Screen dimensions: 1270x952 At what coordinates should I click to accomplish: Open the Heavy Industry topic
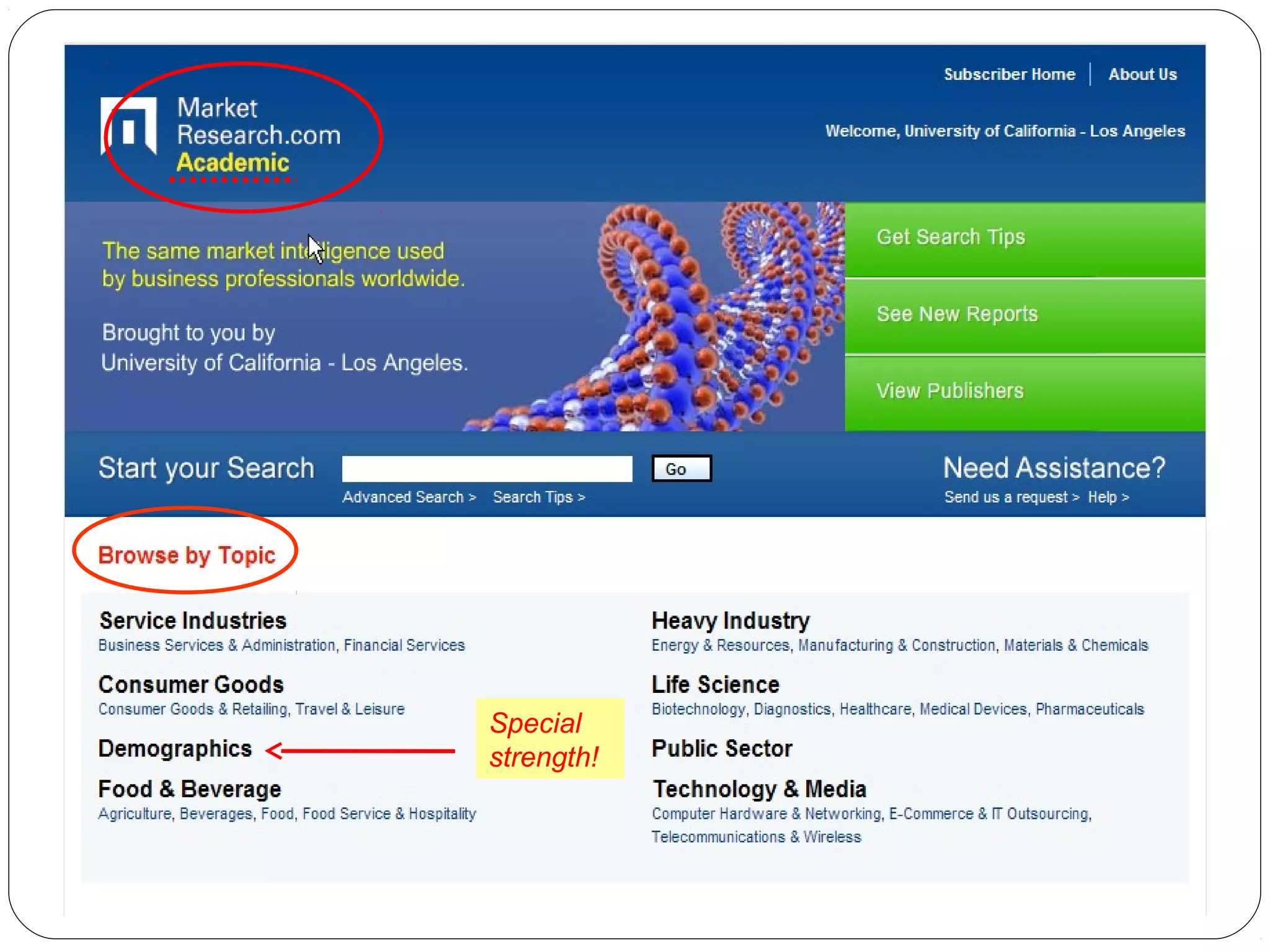tap(730, 621)
